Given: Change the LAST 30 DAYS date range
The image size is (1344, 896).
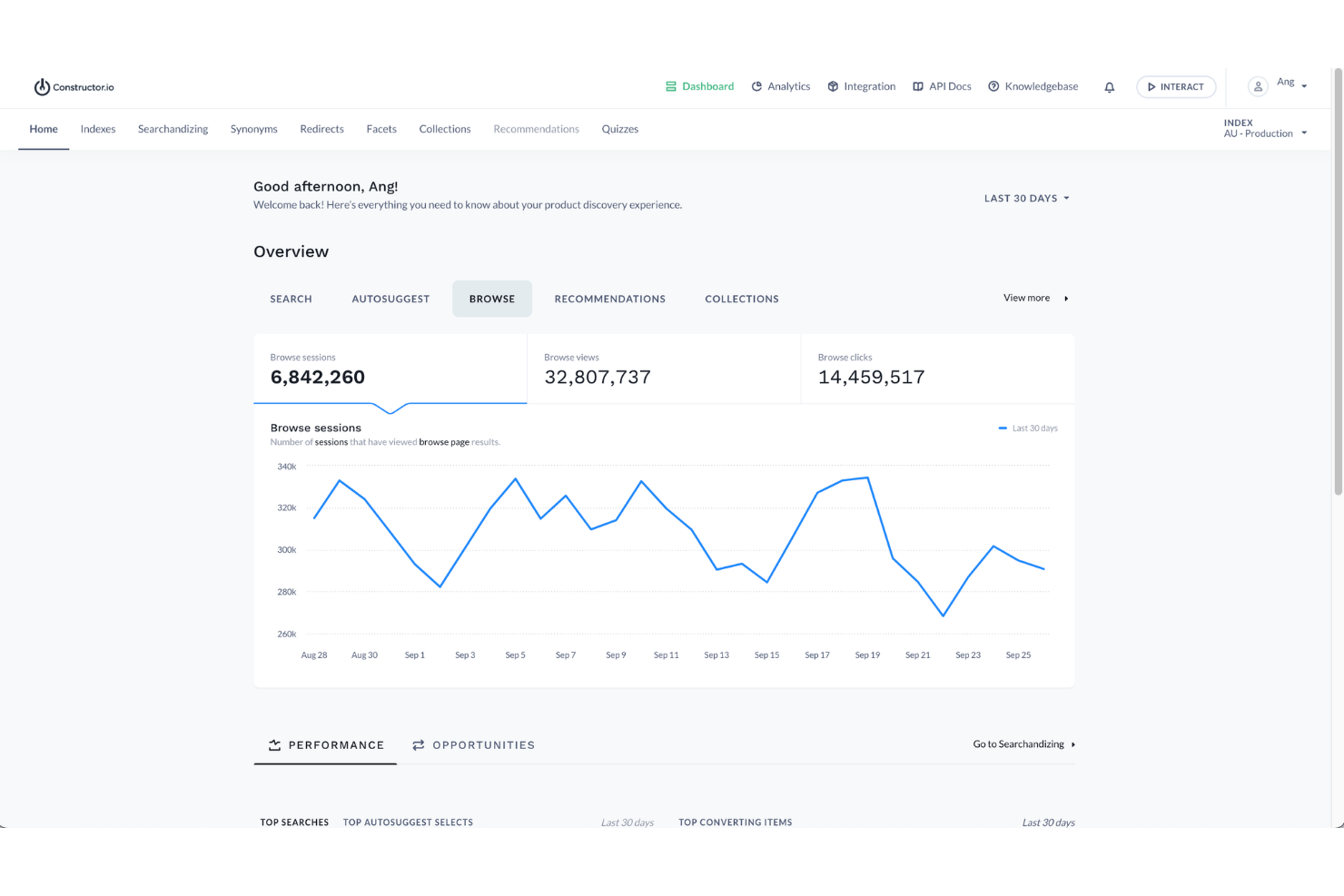Looking at the screenshot, I should (1027, 198).
